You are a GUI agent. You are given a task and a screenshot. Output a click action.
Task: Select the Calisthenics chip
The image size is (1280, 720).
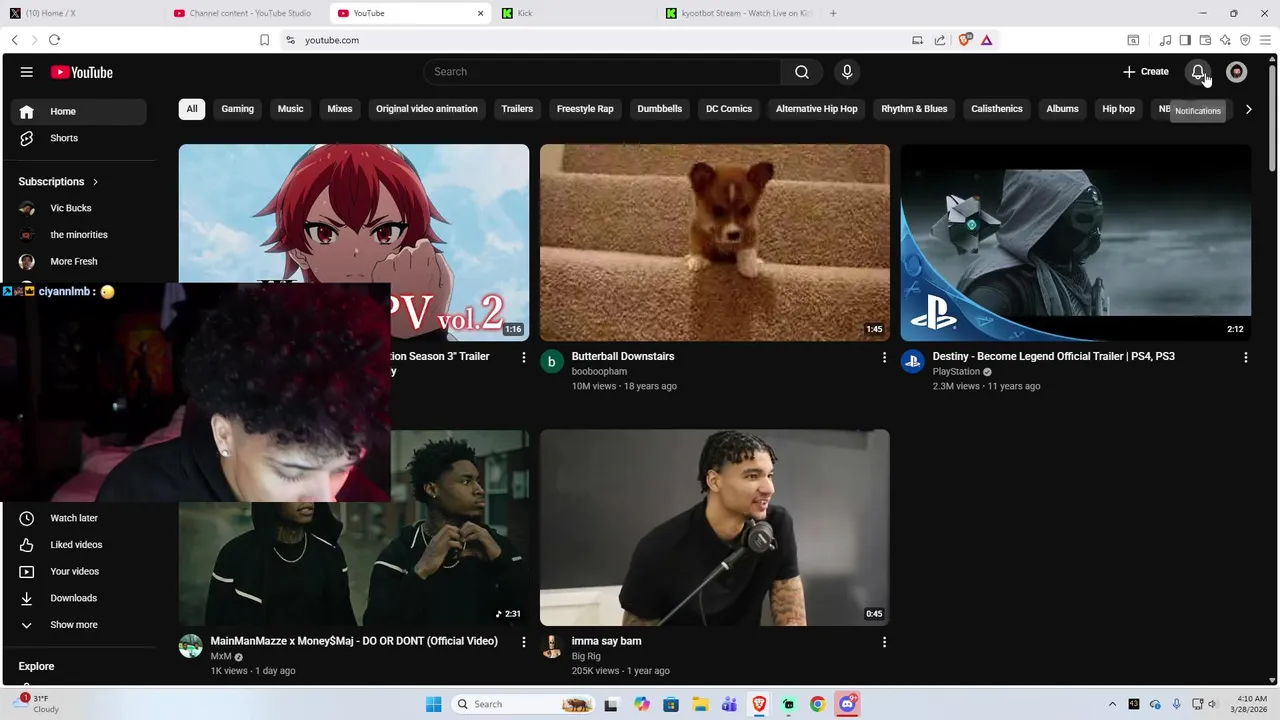click(997, 109)
